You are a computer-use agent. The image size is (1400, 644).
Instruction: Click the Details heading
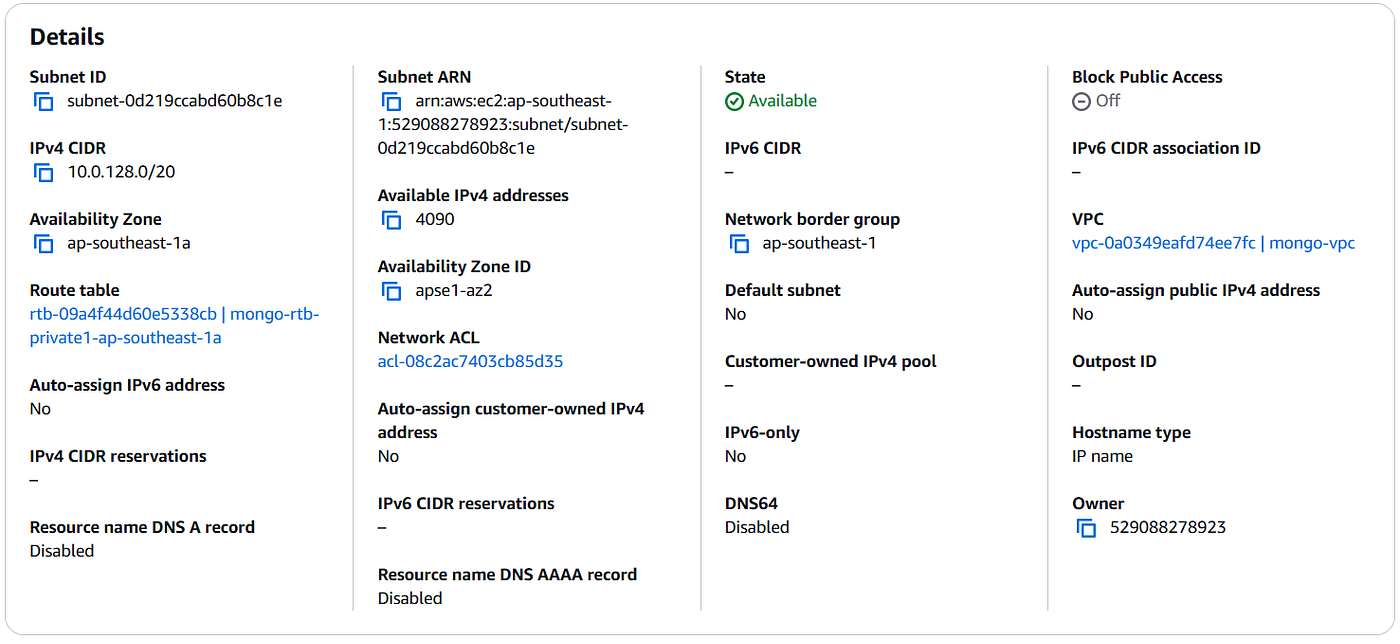[x=67, y=38]
